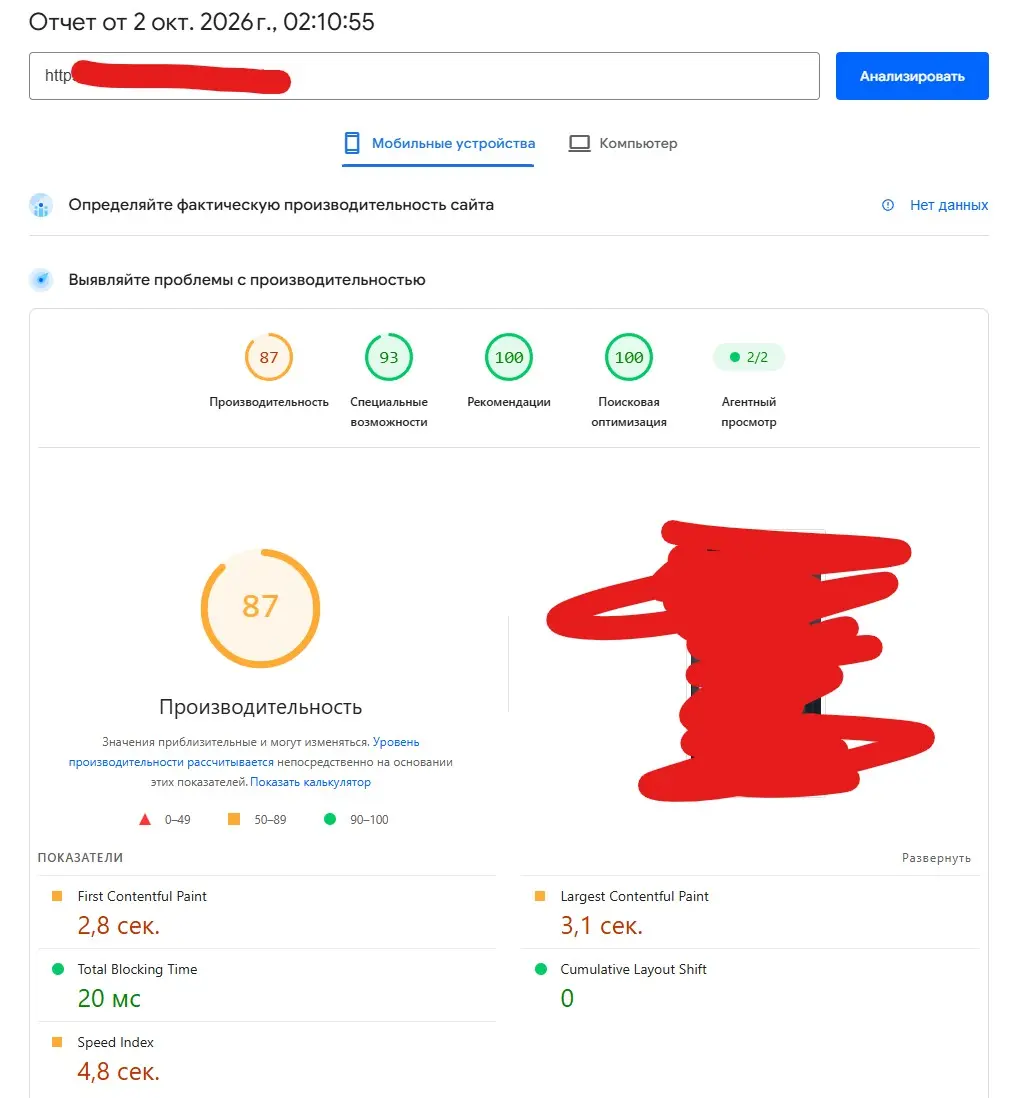Open the Нет данных link
Screen dimensions: 1020x1098
point(949,205)
